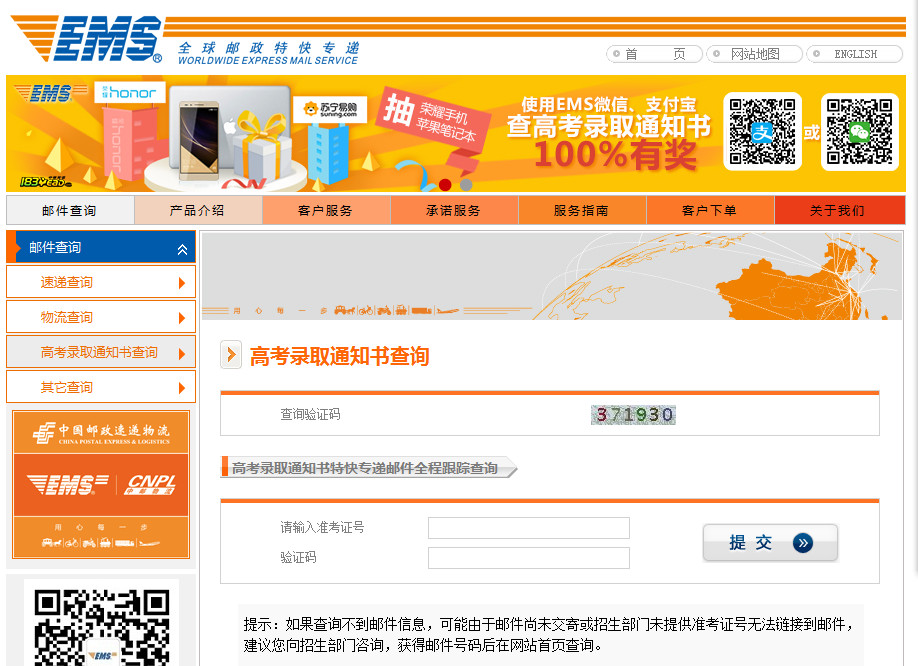Focus the 请输入准考证号 input field
This screenshot has height=666, width=918.
528,528
